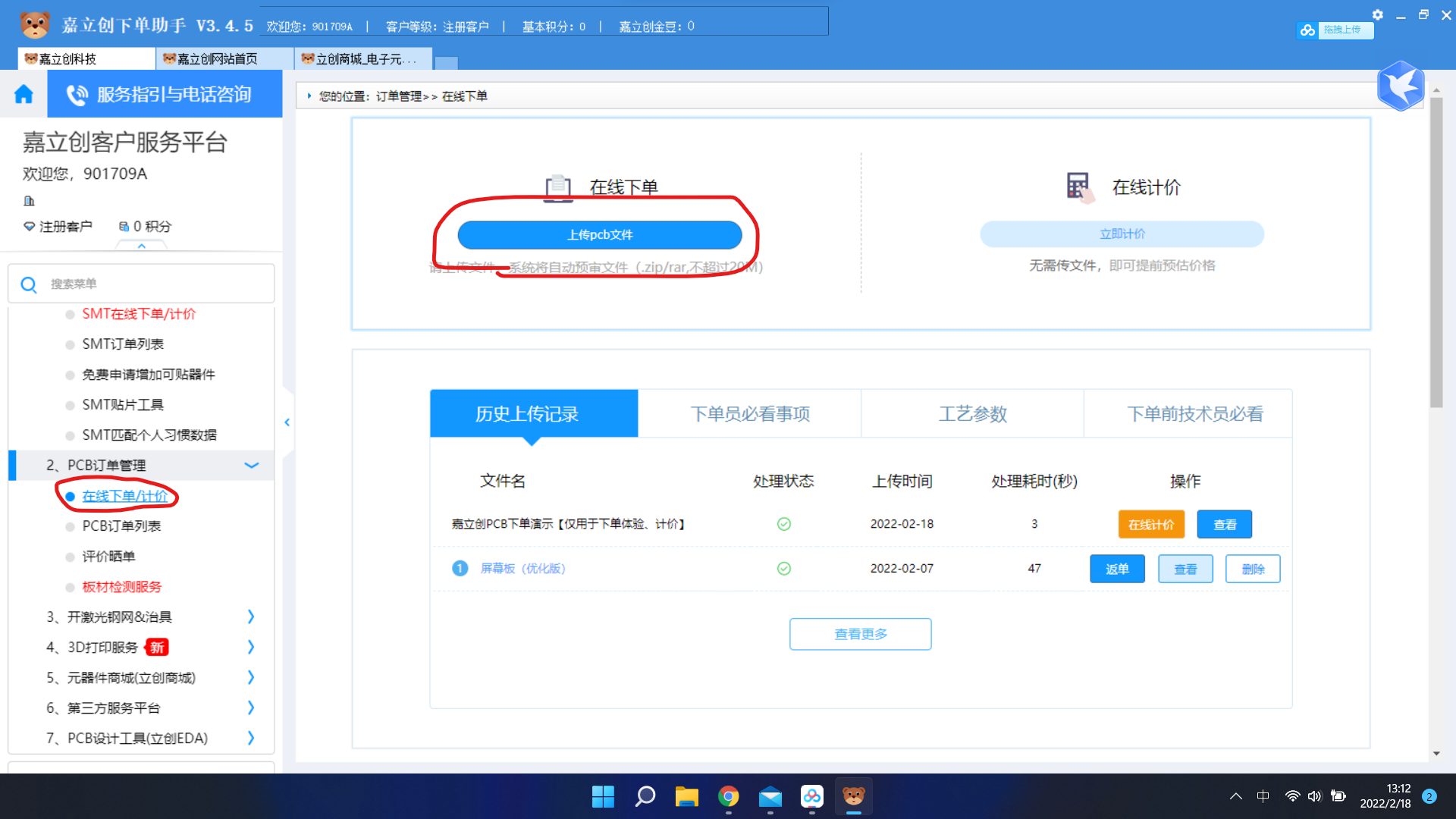Click the orange 在线计价 button

pos(1151,525)
